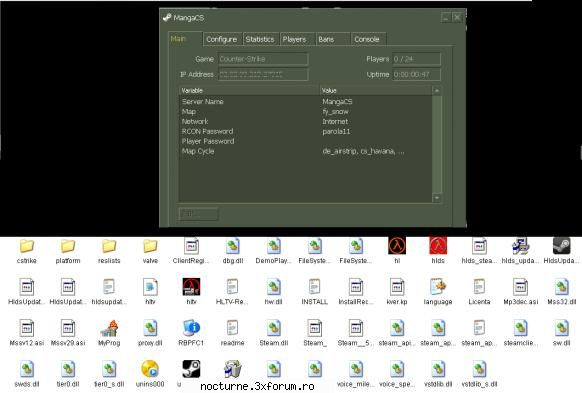Select the tier0_s.dll file icon

click(109, 369)
